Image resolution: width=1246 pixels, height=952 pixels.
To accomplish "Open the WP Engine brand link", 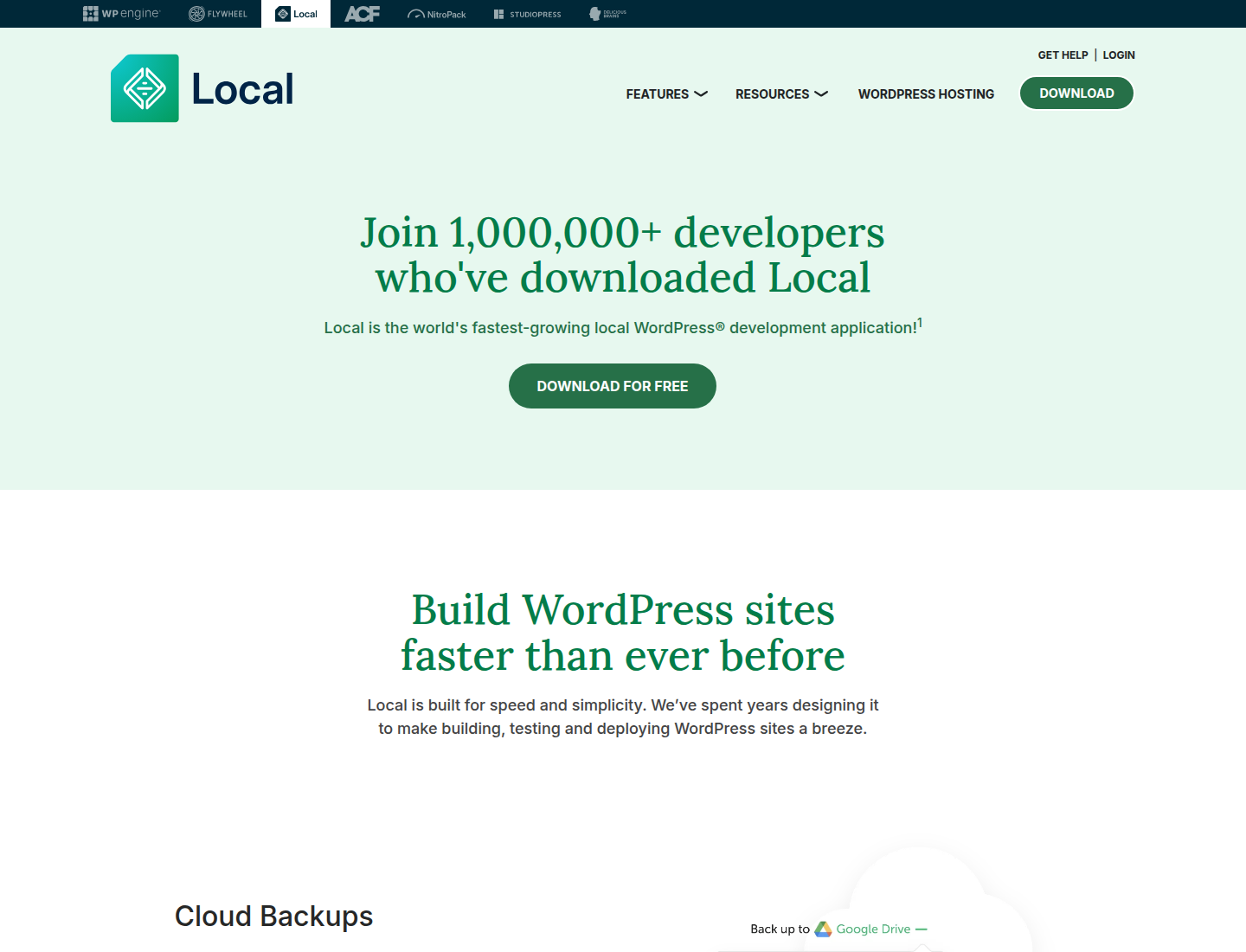I will (121, 14).
